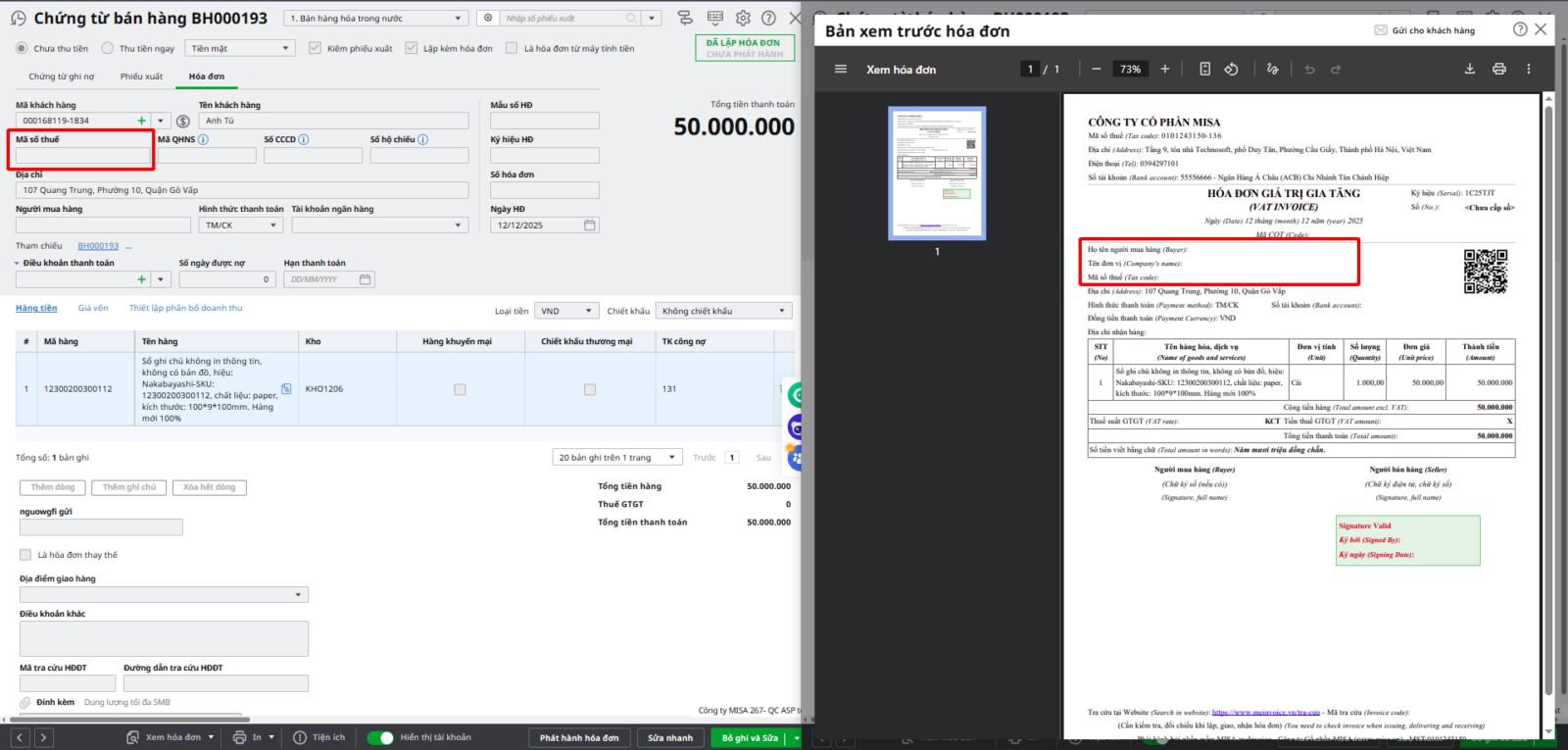Open the draw annotation tool in preview

click(x=1272, y=70)
